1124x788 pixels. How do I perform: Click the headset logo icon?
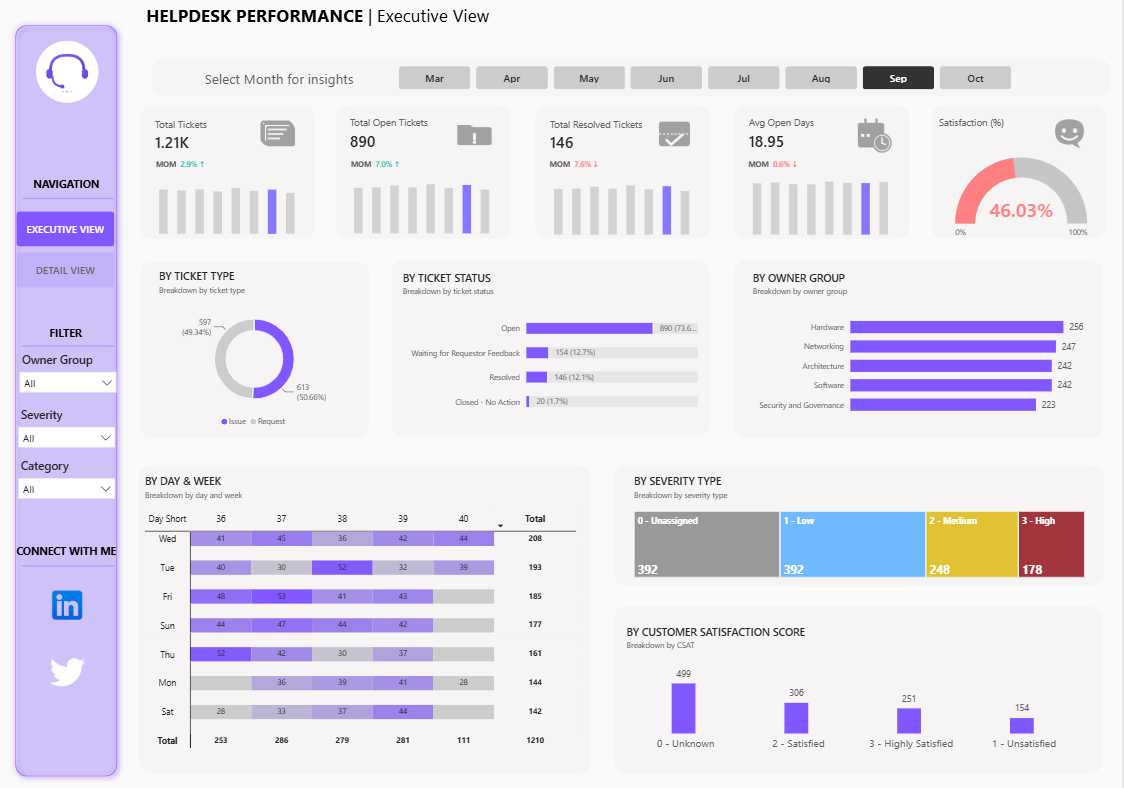(67, 72)
